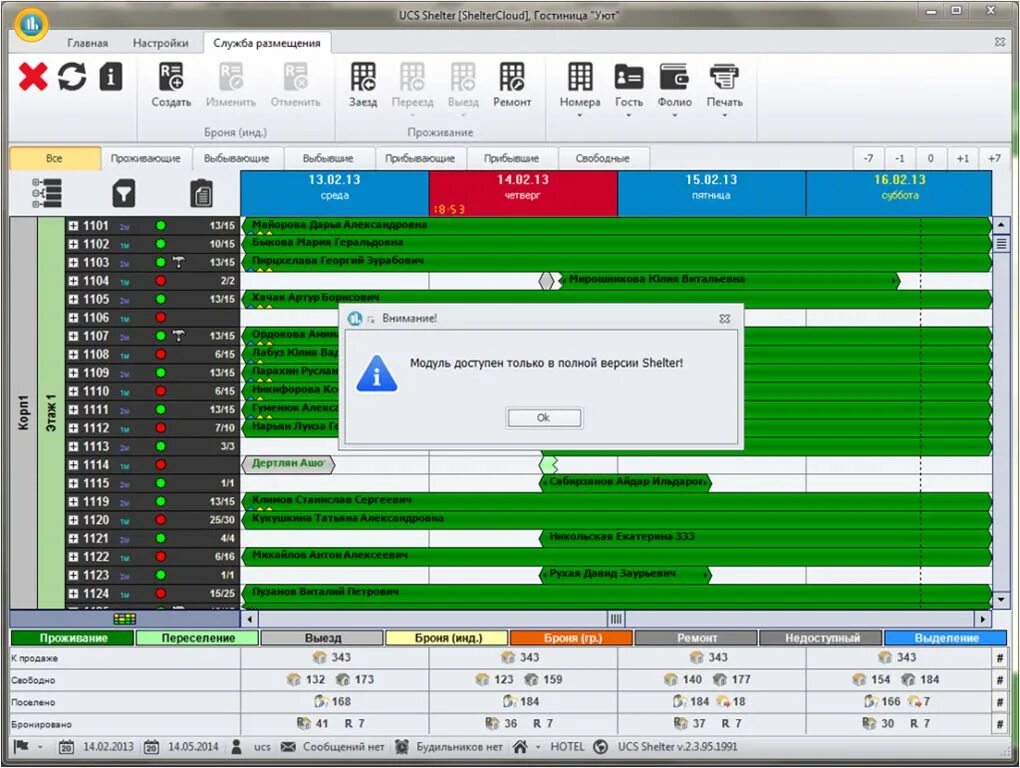Select the 14.02.13 четверг date header
Viewport: 1020px width, 768px height.
pyautogui.click(x=523, y=193)
